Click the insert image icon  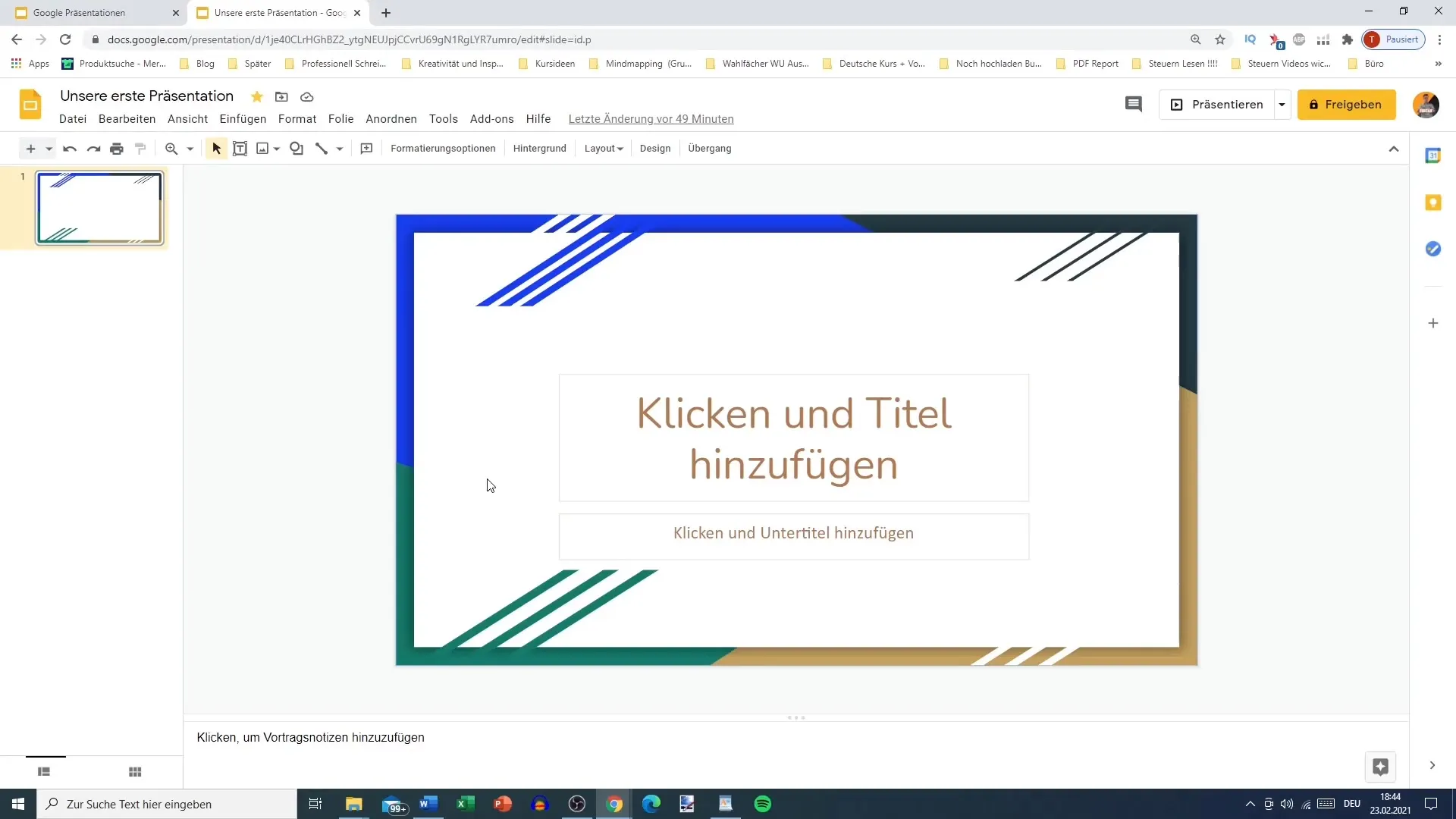click(262, 149)
